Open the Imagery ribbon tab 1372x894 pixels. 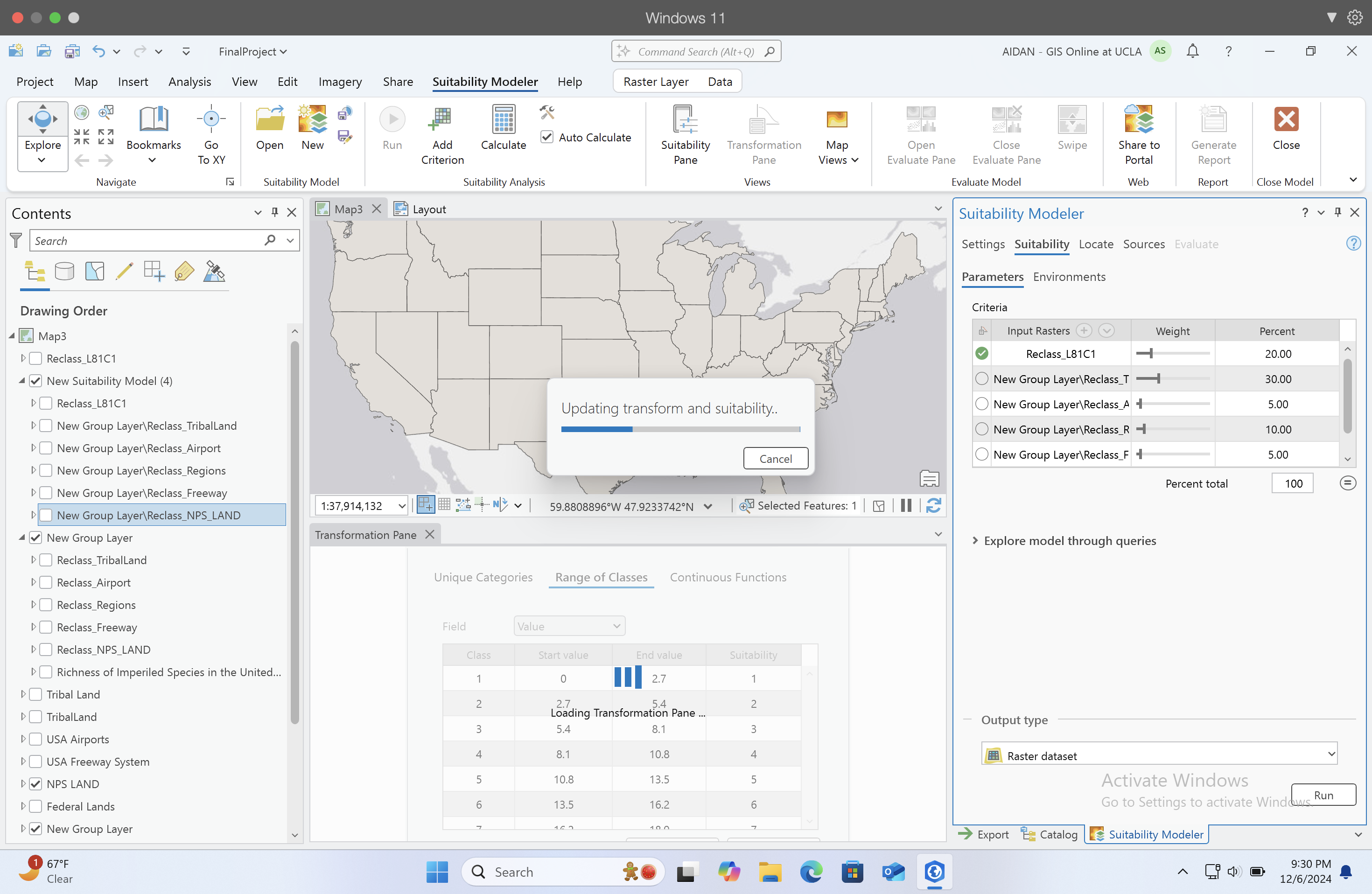[340, 81]
